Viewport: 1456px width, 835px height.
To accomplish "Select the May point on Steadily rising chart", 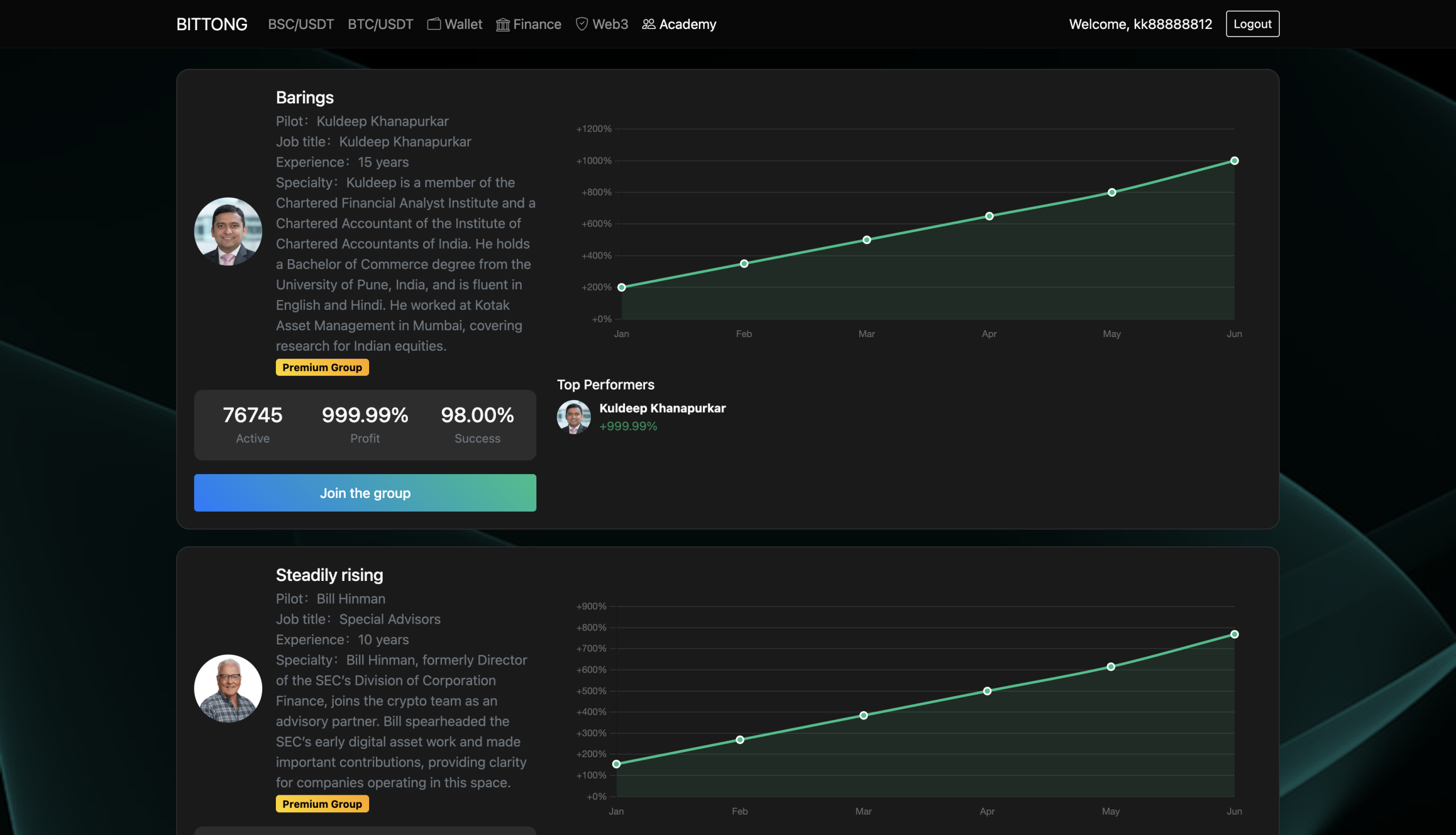I will tap(1111, 666).
